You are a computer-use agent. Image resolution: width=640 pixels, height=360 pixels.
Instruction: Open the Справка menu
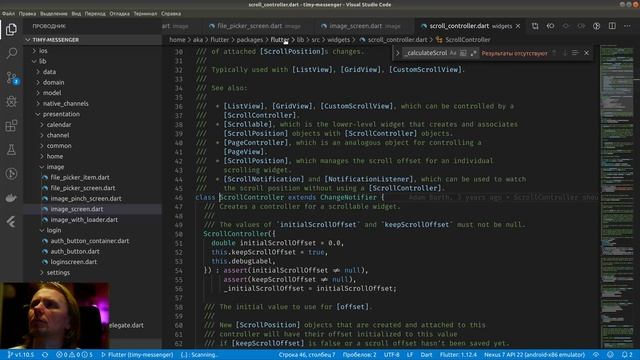click(171, 13)
